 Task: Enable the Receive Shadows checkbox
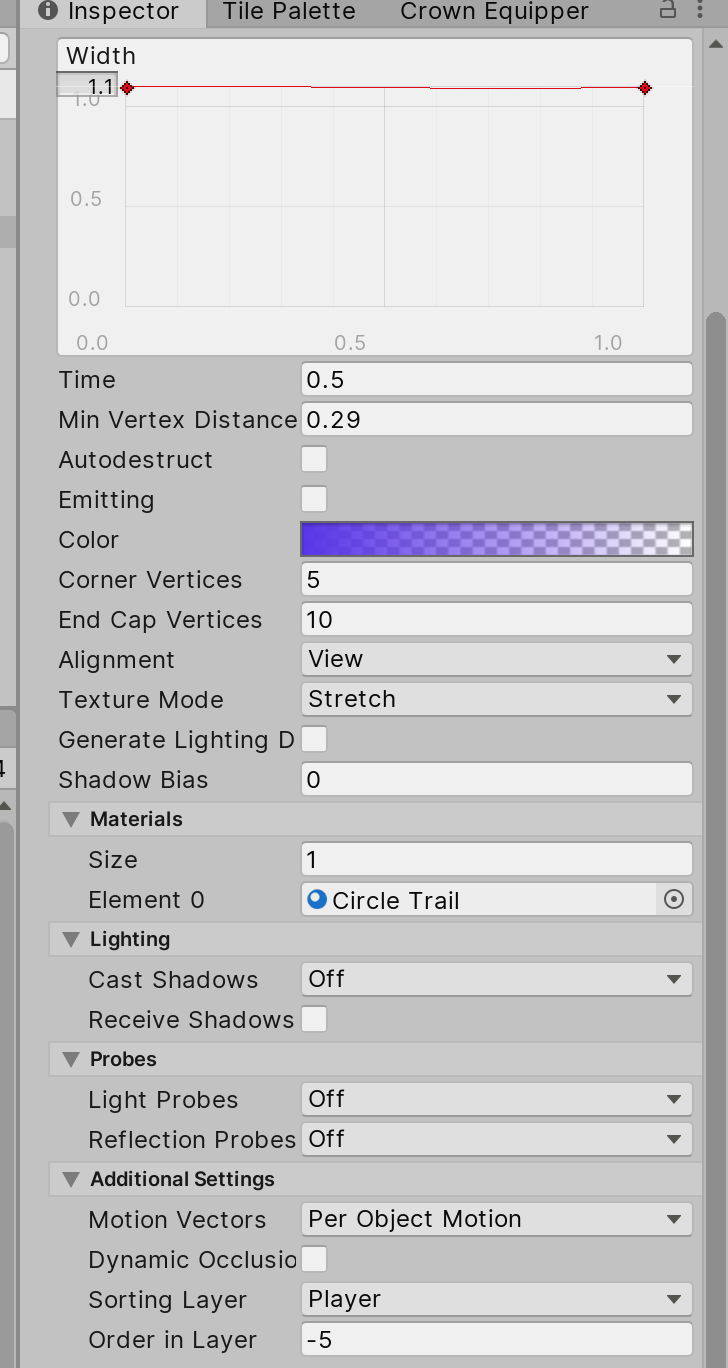pos(314,1020)
